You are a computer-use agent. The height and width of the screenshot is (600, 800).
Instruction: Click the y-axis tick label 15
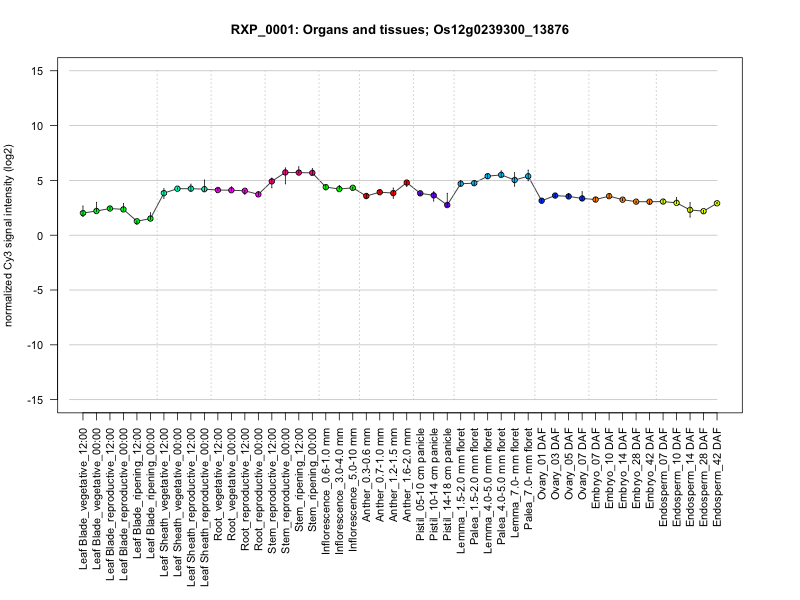(x=37, y=71)
